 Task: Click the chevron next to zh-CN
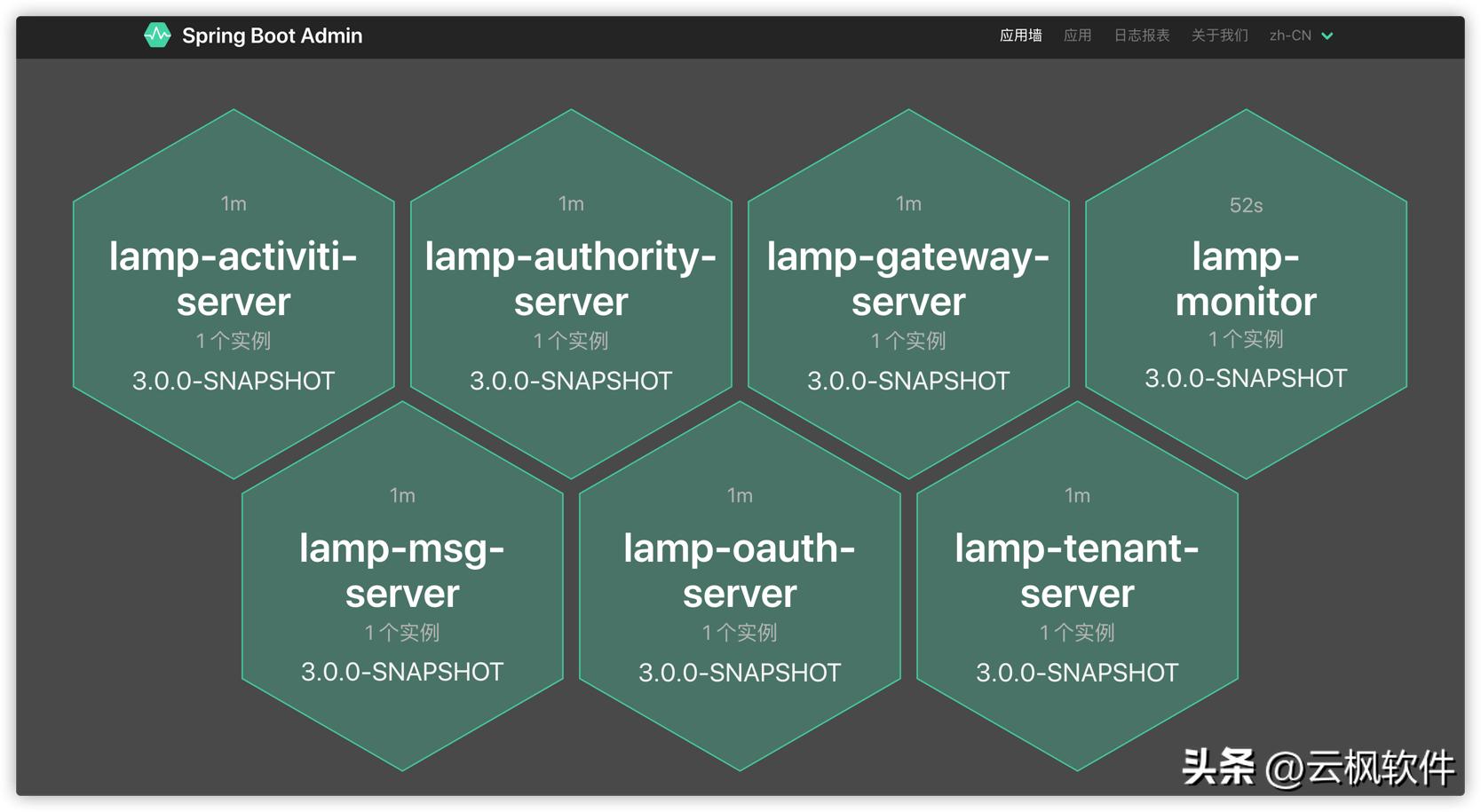tap(1327, 35)
